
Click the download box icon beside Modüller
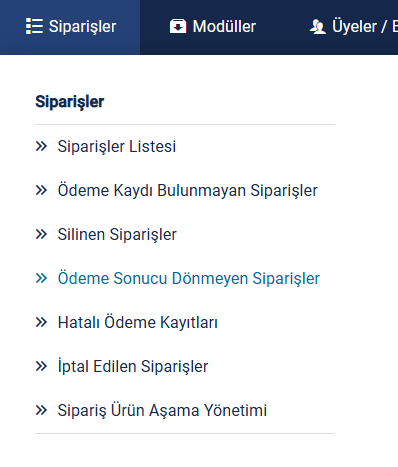click(x=178, y=26)
